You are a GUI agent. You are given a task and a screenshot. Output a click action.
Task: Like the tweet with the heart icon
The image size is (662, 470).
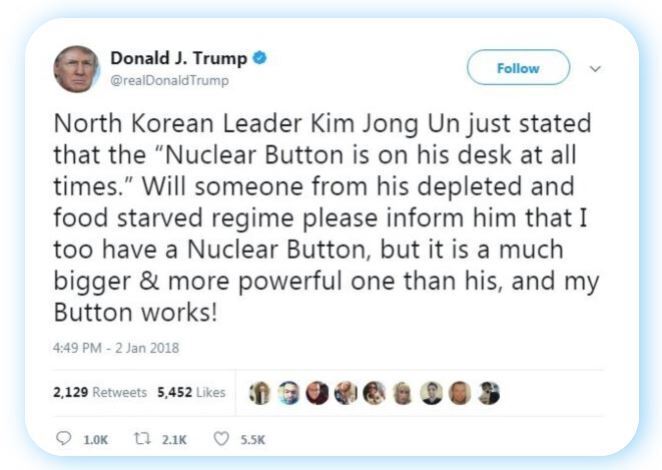click(221, 439)
